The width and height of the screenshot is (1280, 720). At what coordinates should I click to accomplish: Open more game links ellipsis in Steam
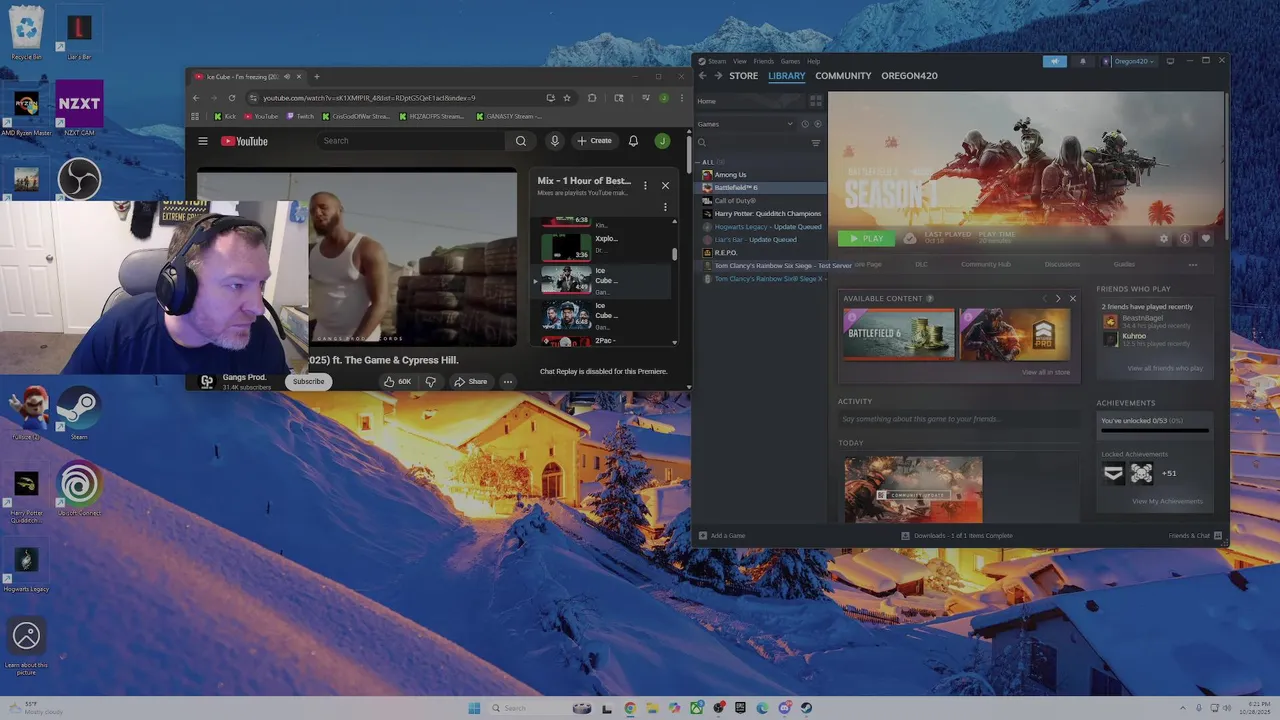[1193, 264]
